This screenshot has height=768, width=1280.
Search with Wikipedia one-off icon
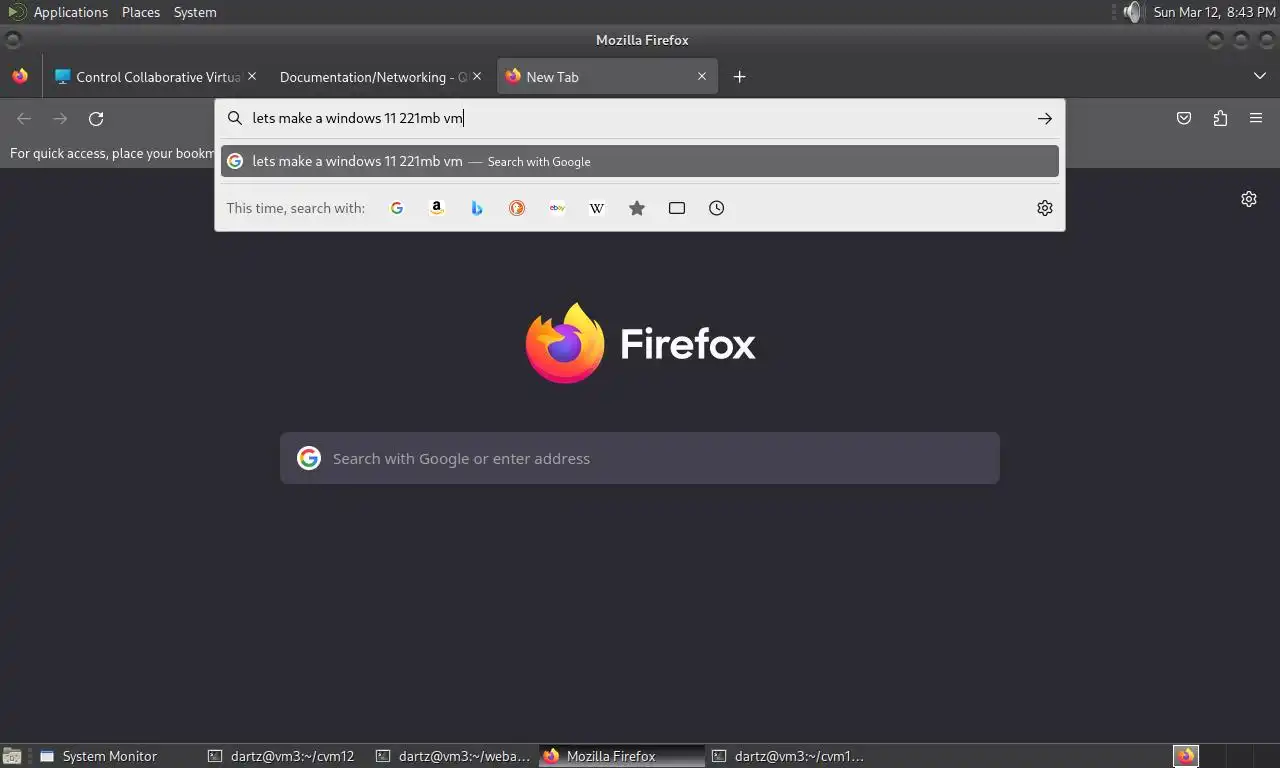click(597, 208)
